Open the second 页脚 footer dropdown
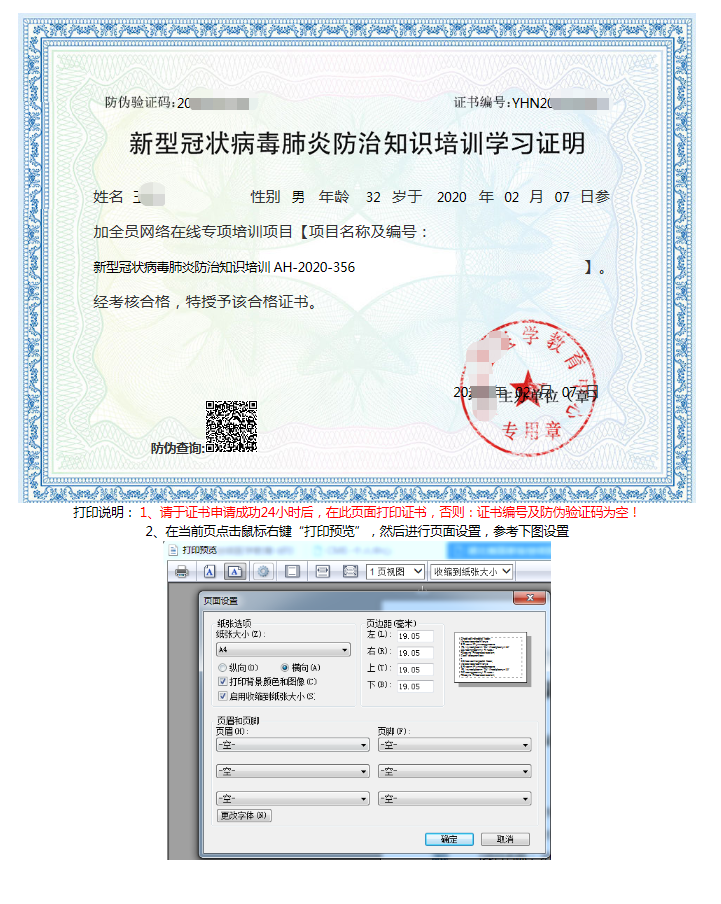721x904 pixels. pyautogui.click(x=455, y=771)
